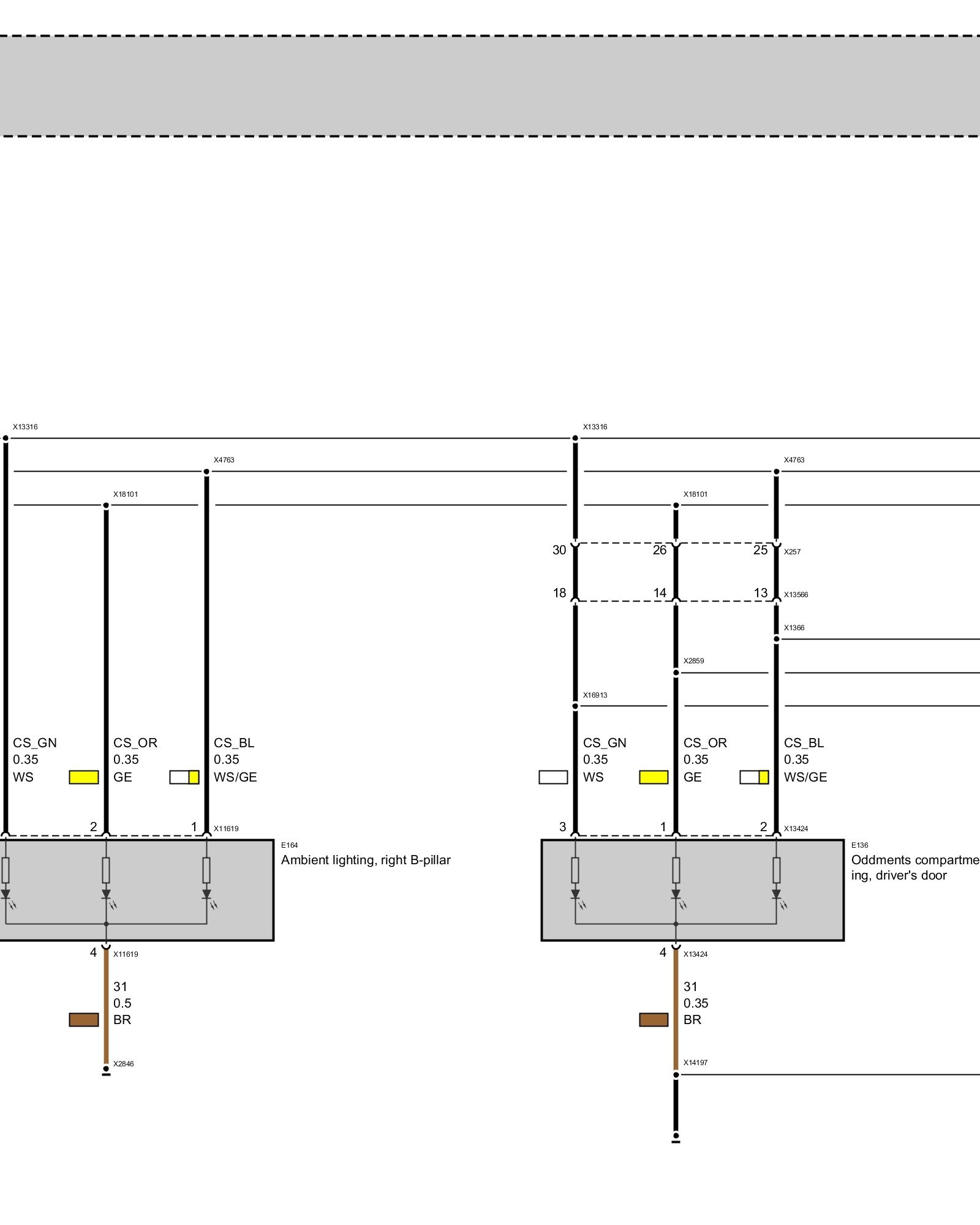
Task: Click the E164 component code
Action: (x=289, y=845)
